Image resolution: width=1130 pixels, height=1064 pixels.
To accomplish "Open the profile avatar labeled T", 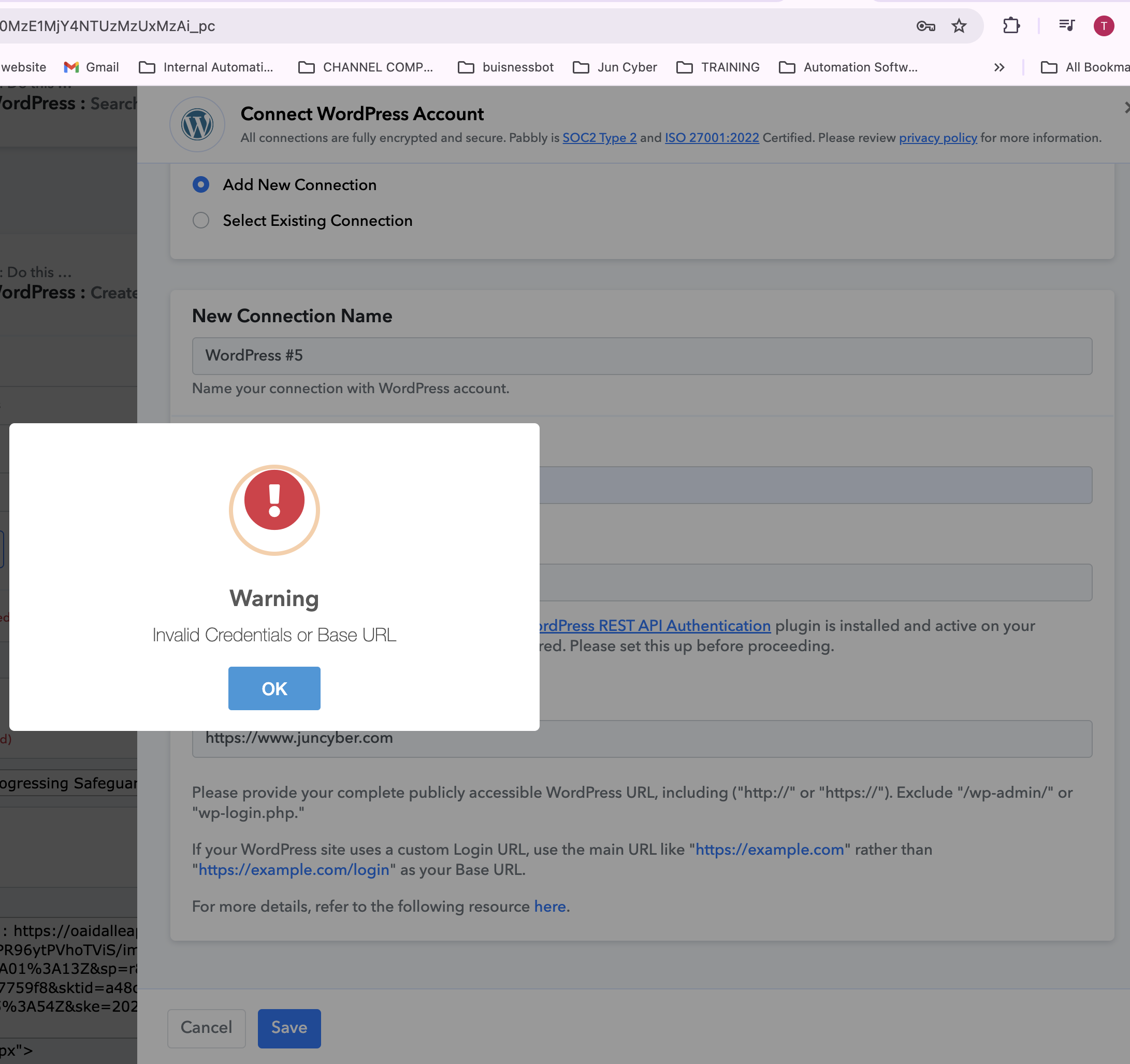I will [x=1103, y=26].
